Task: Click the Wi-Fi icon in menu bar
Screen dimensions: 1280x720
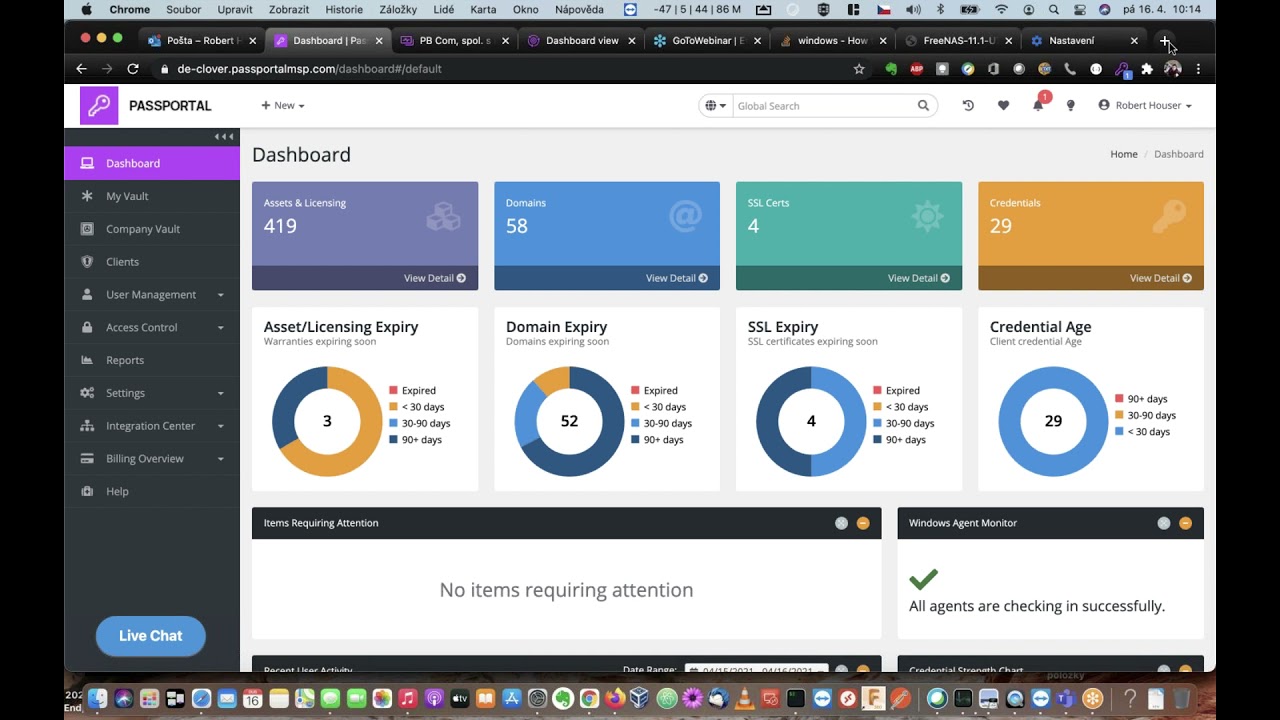Action: click(1001, 9)
